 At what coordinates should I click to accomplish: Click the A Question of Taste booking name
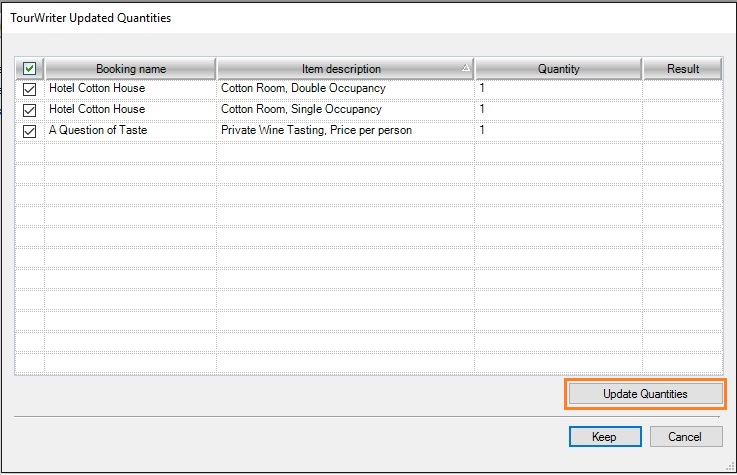tap(131, 131)
